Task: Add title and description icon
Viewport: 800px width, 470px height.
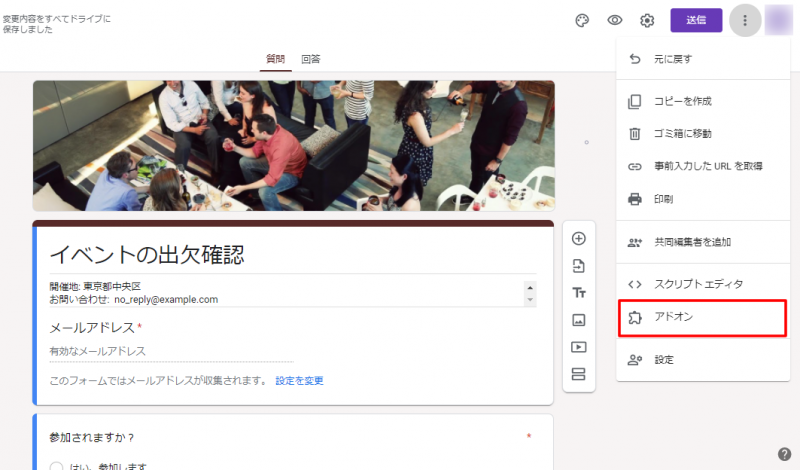Action: [x=578, y=293]
